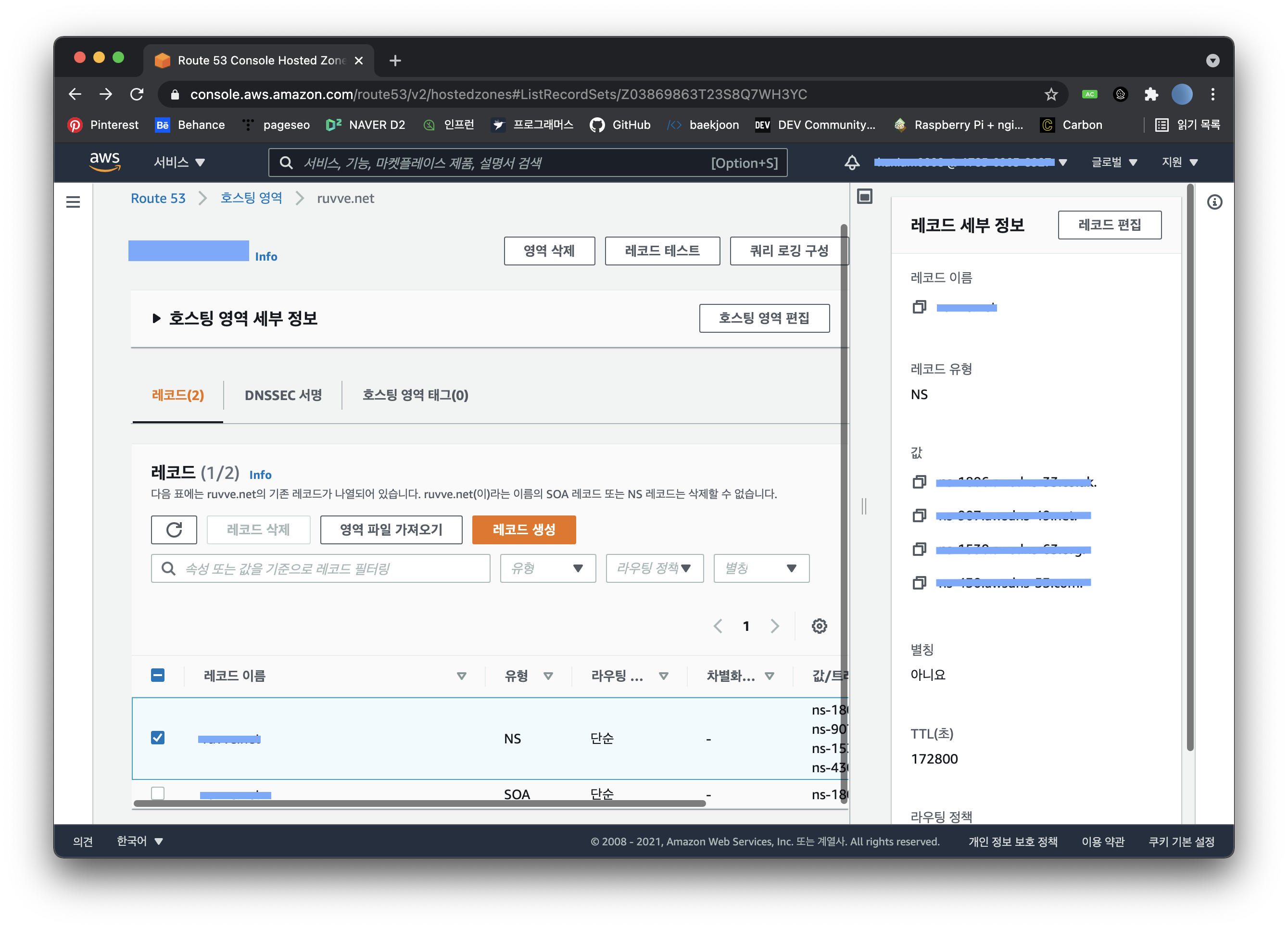Click the 영역 파일 가져오기 button
This screenshot has height=929, width=1288.
391,530
